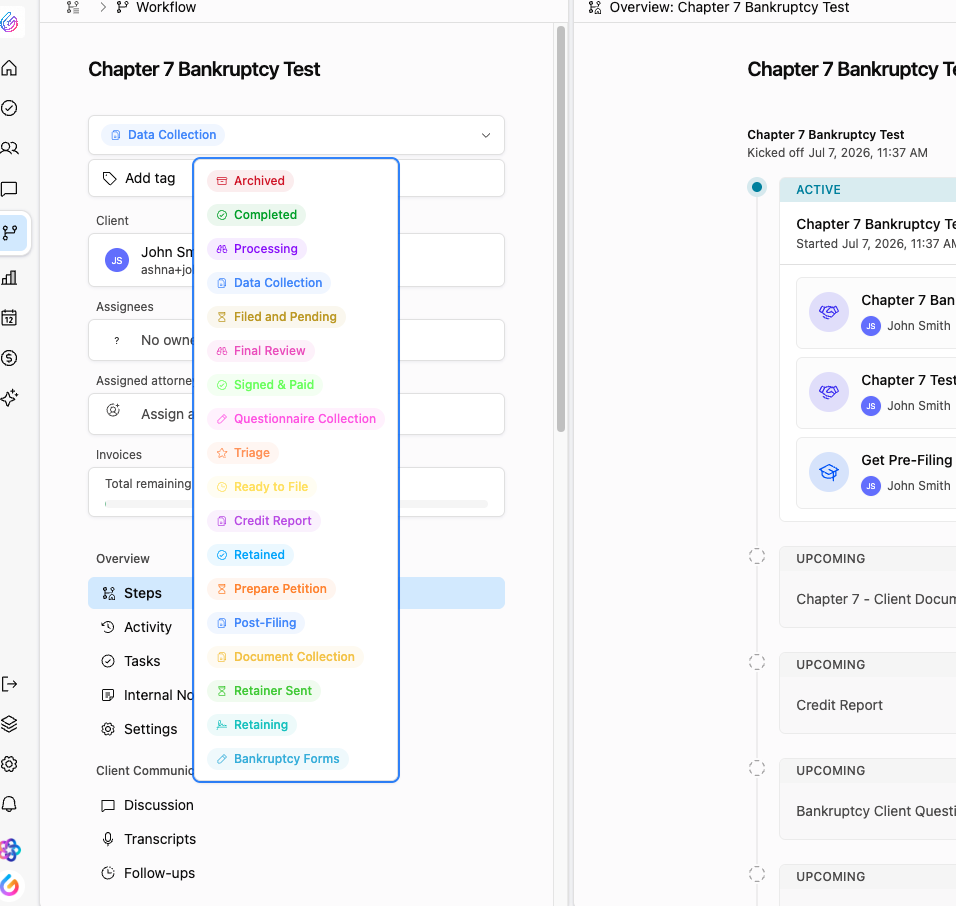
Task: Click the logout arrow icon in the sidebar
Action: coord(9,684)
